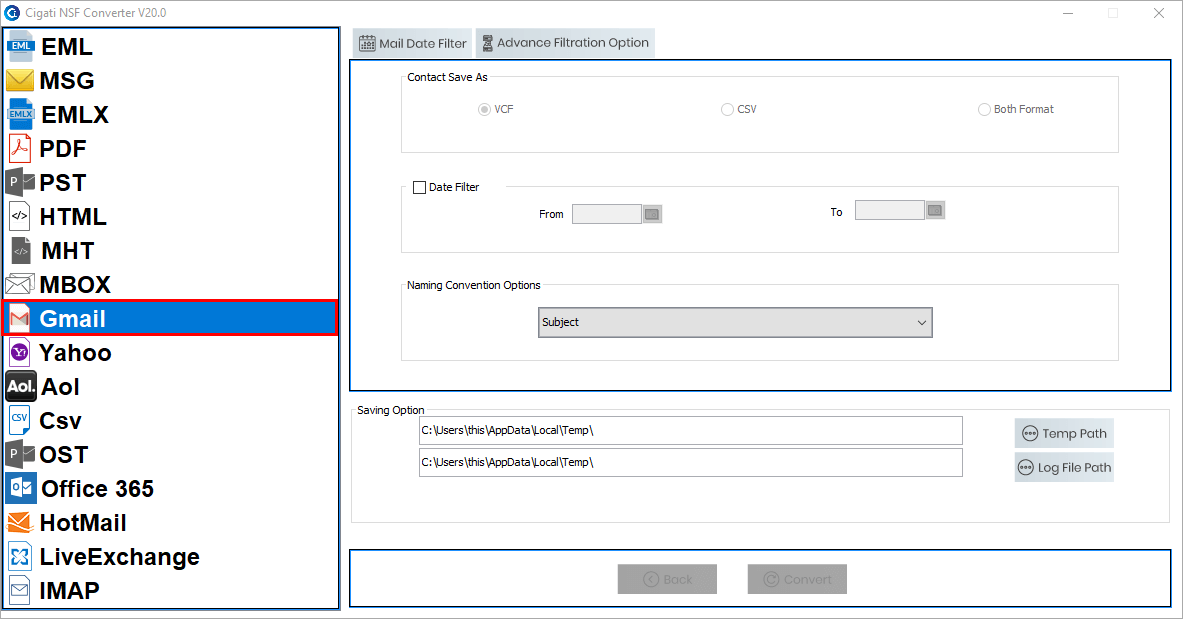
Task: Click the To date input field
Action: (x=890, y=210)
